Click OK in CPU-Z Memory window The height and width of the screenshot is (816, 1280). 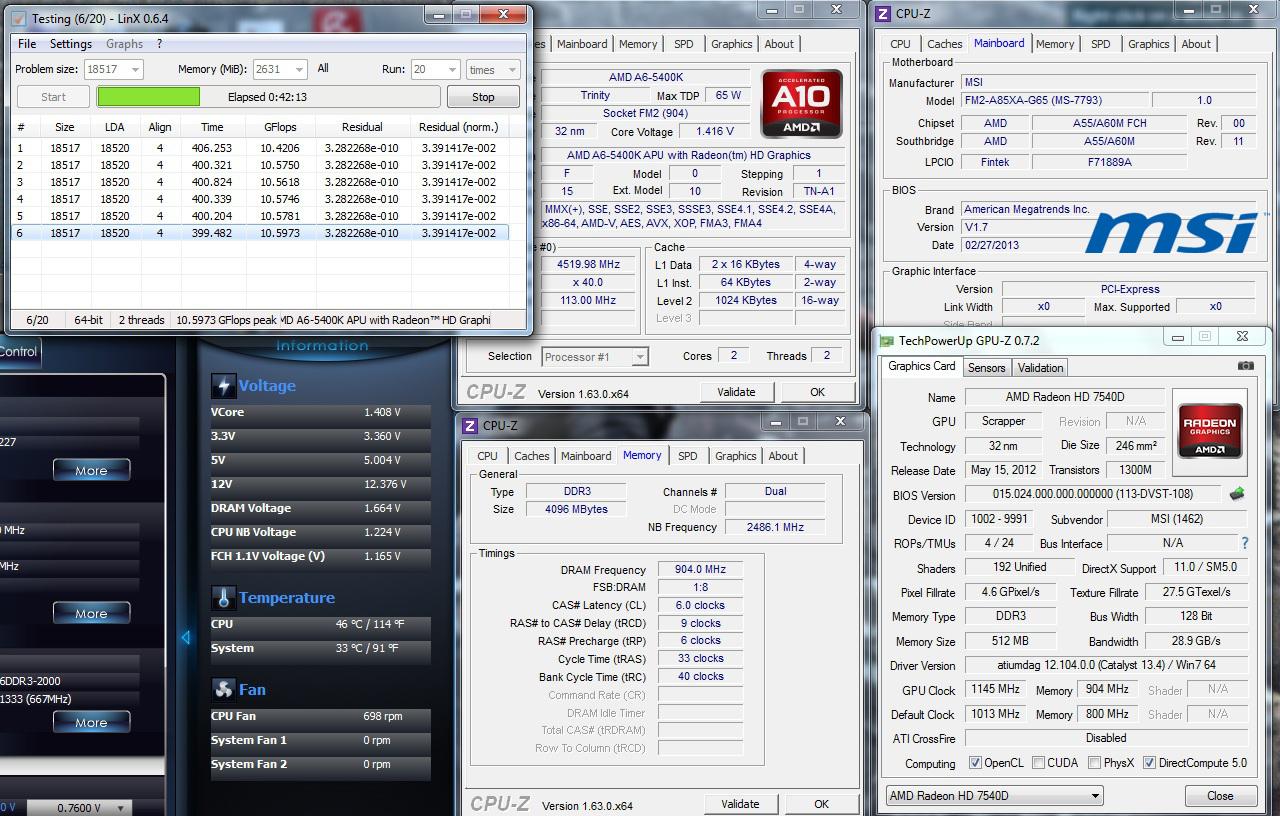[821, 804]
